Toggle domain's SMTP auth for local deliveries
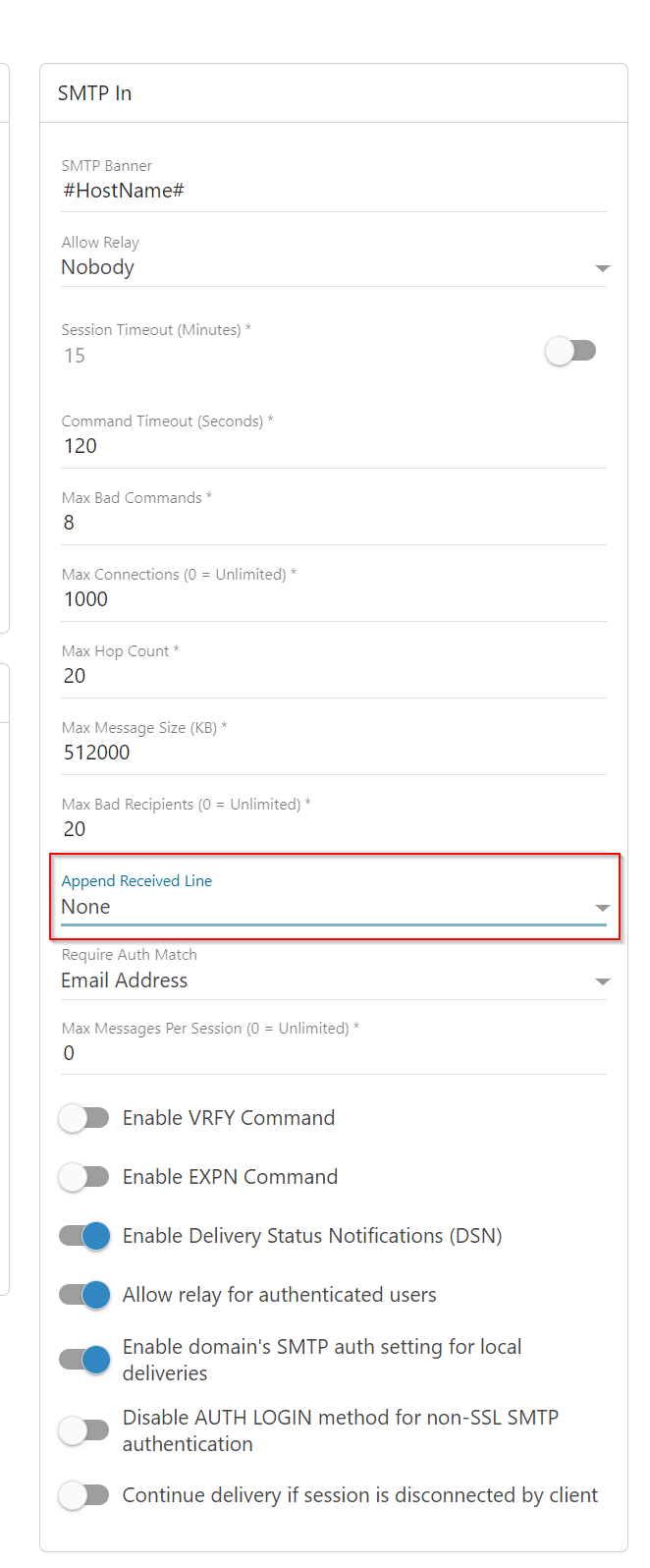Screen dimensions: 650x1568 [84, 1360]
